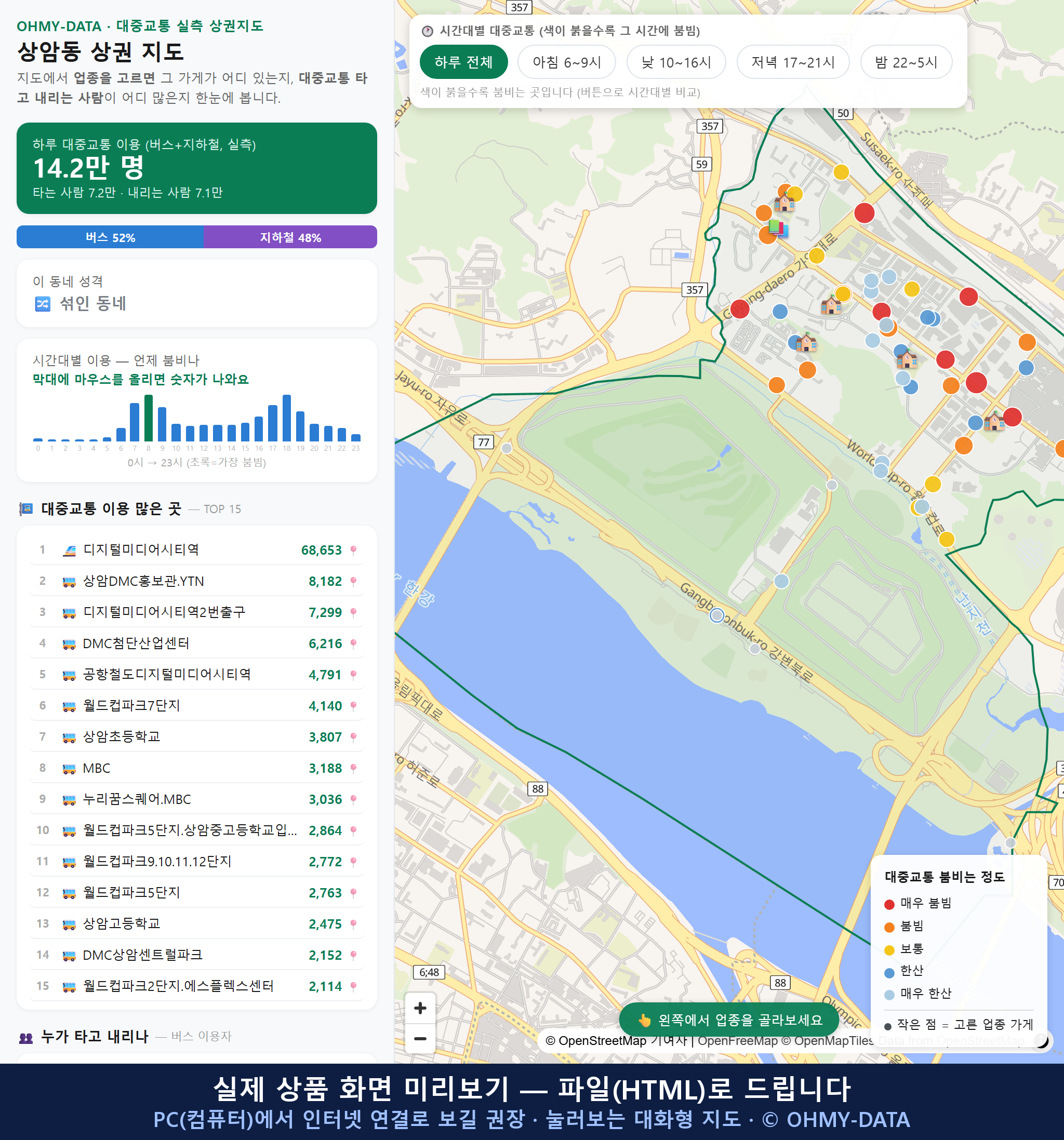
Task: Click the map zoom in plus button
Action: (x=420, y=1008)
